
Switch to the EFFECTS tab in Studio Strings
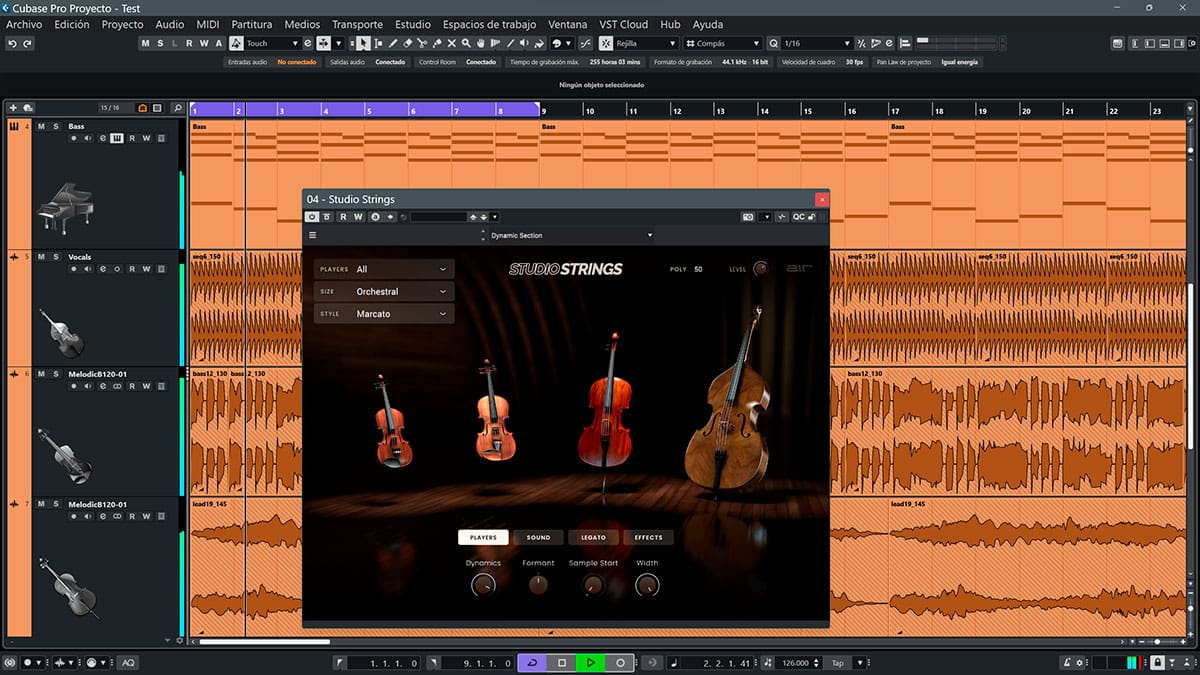point(648,537)
